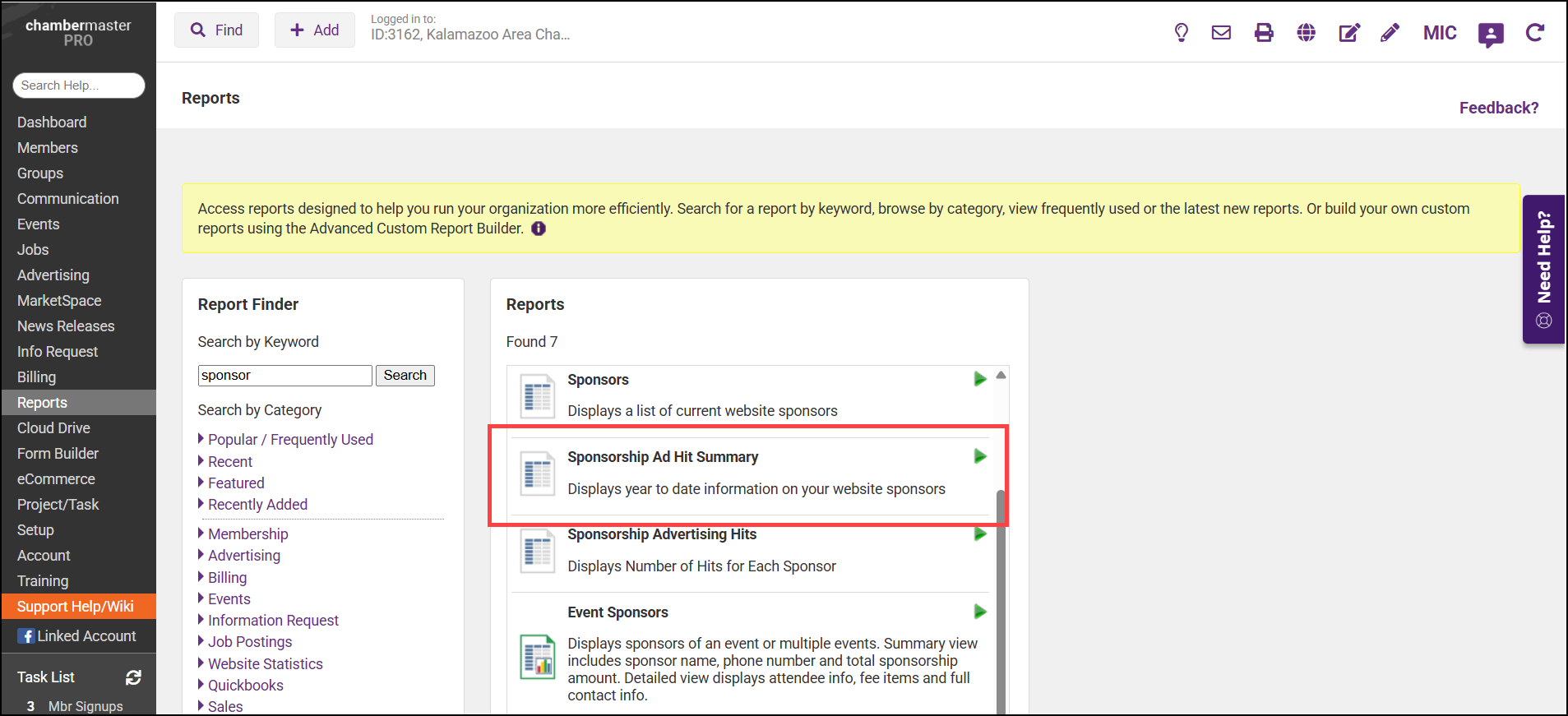Go to Dashboard in the sidebar

point(52,122)
